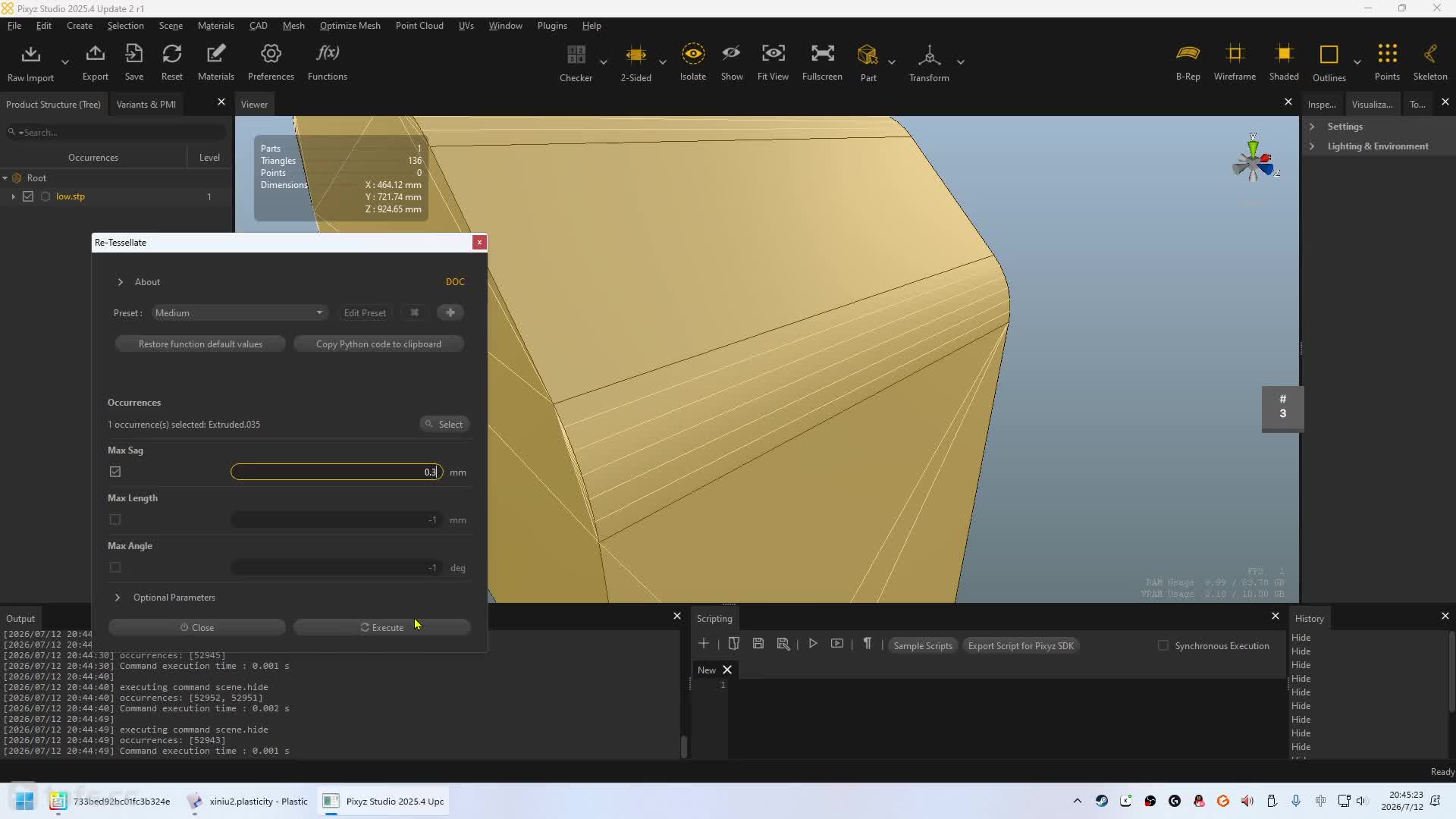Image resolution: width=1456 pixels, height=819 pixels.
Task: Open the Preset Medium dropdown
Action: pos(238,312)
